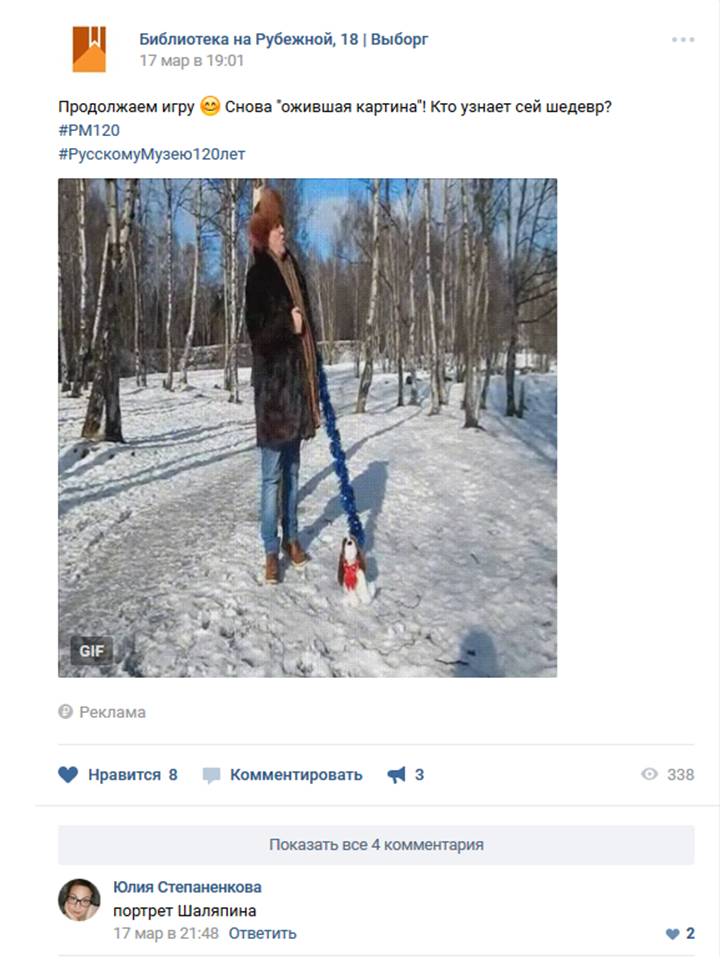
Task: Open Юлия Степаненкова's profile avatar
Action: (x=79, y=899)
